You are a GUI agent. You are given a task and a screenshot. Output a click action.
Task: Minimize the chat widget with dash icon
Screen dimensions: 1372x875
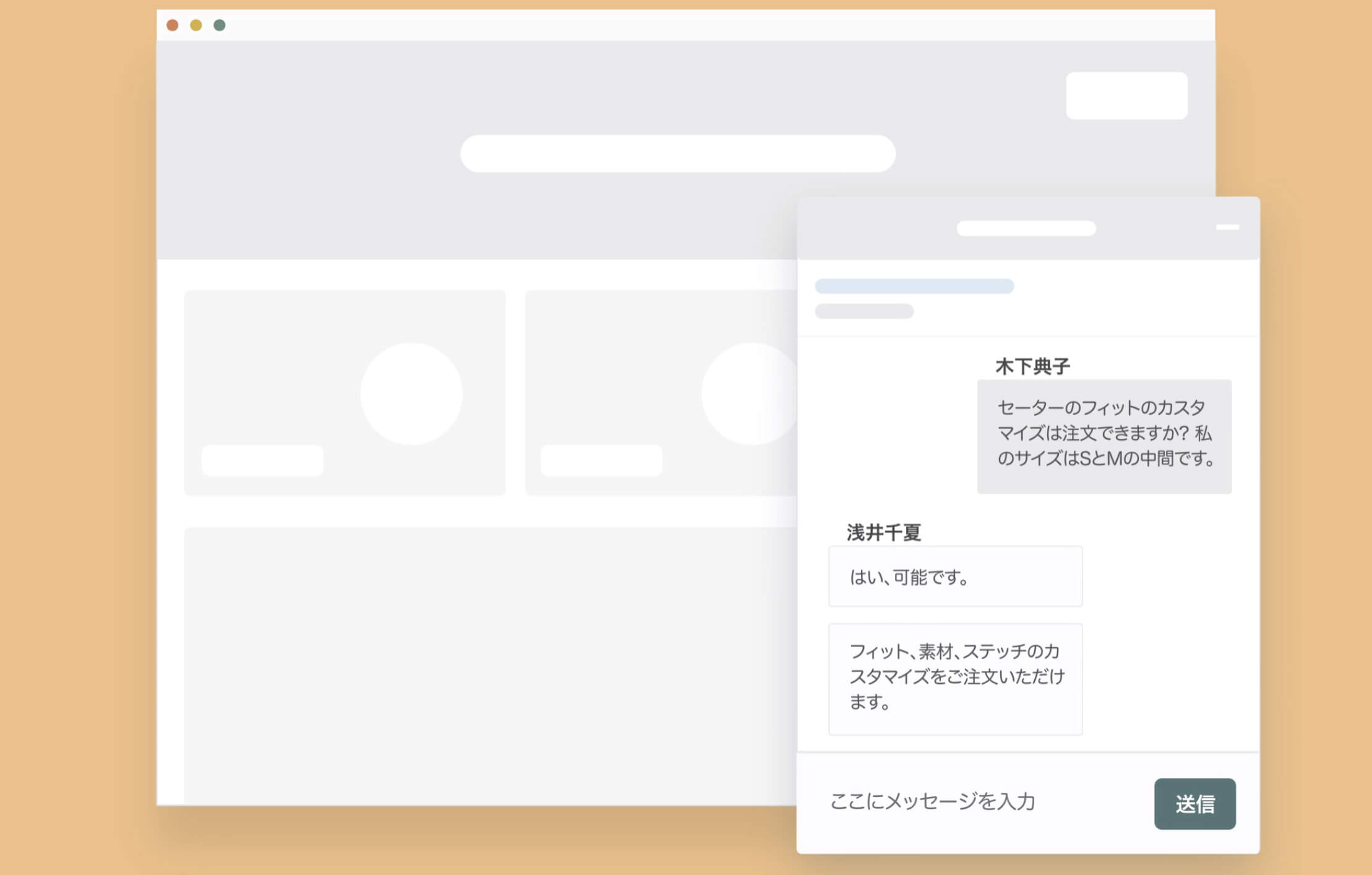1227,227
